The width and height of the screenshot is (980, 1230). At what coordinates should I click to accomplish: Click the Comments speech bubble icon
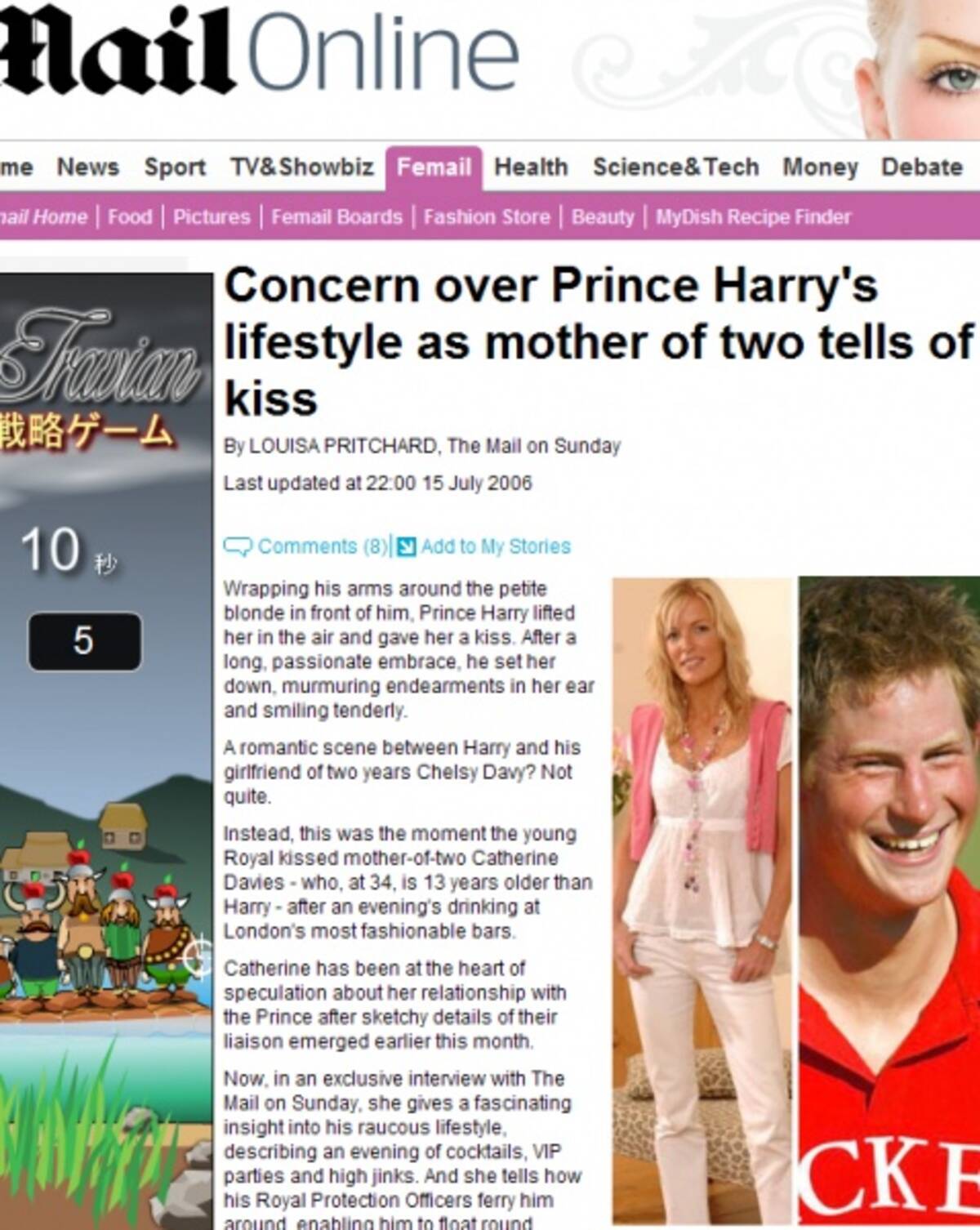tap(238, 546)
